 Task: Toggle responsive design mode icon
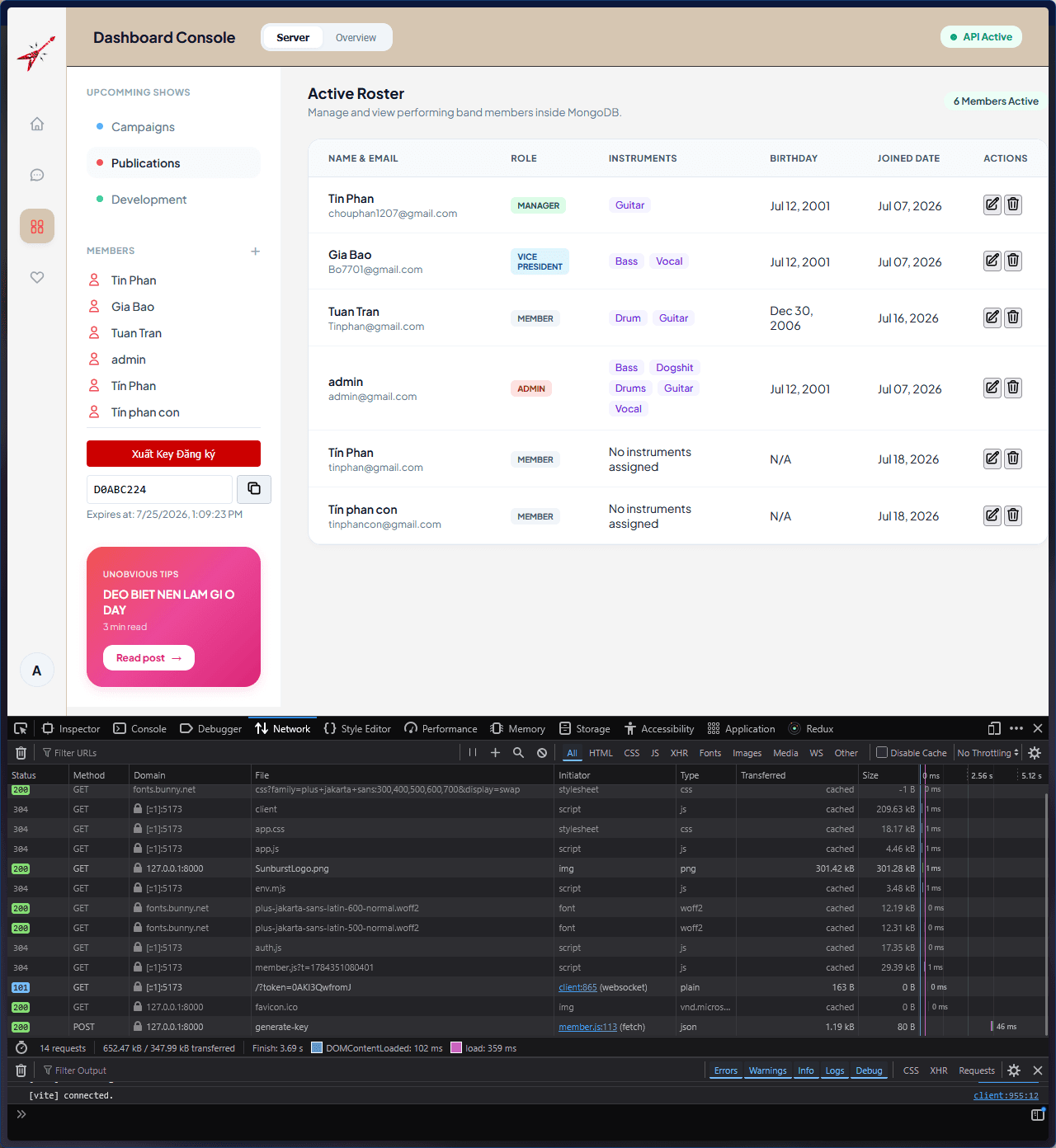(x=994, y=728)
